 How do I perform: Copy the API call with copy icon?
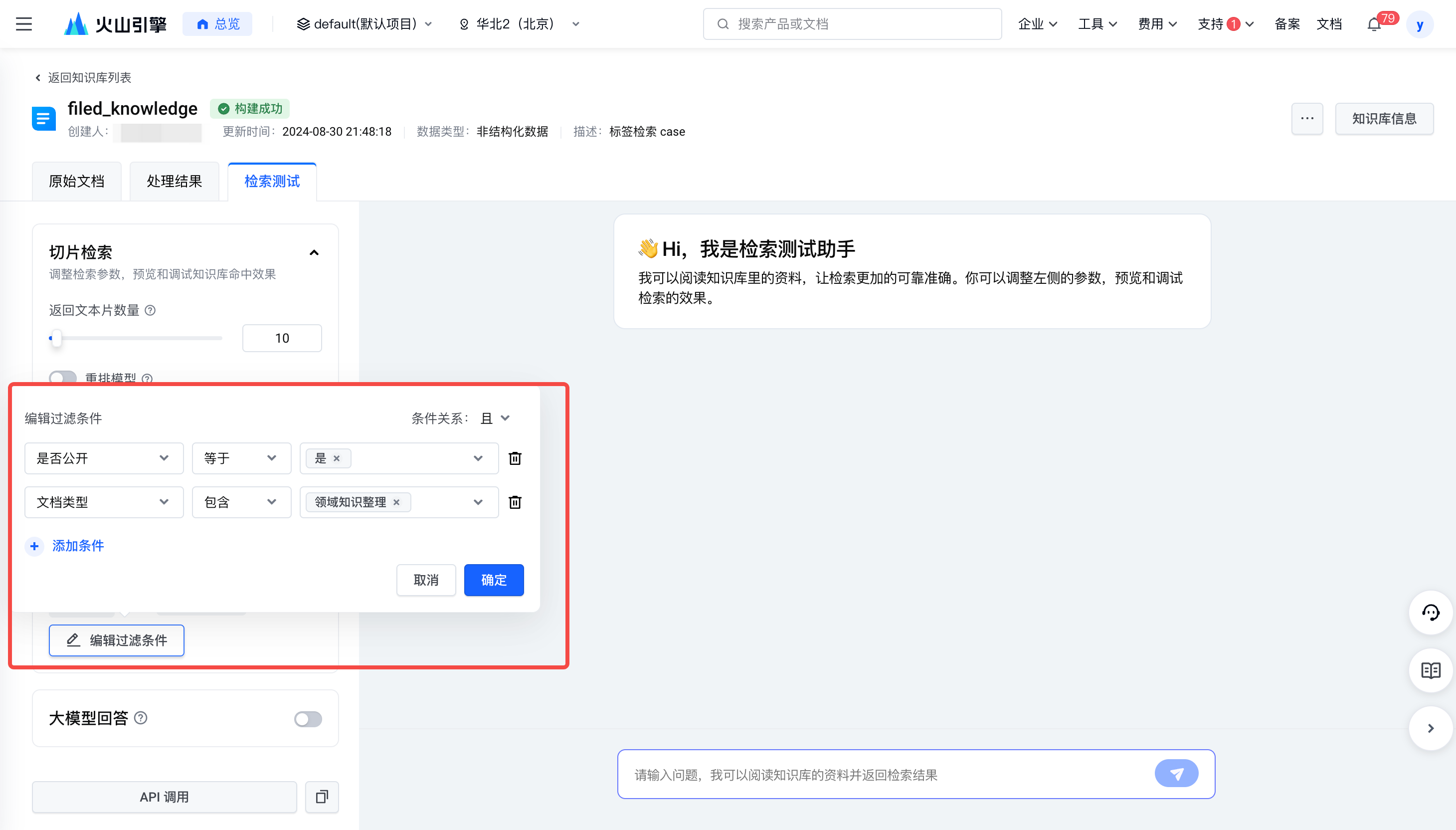(x=322, y=797)
